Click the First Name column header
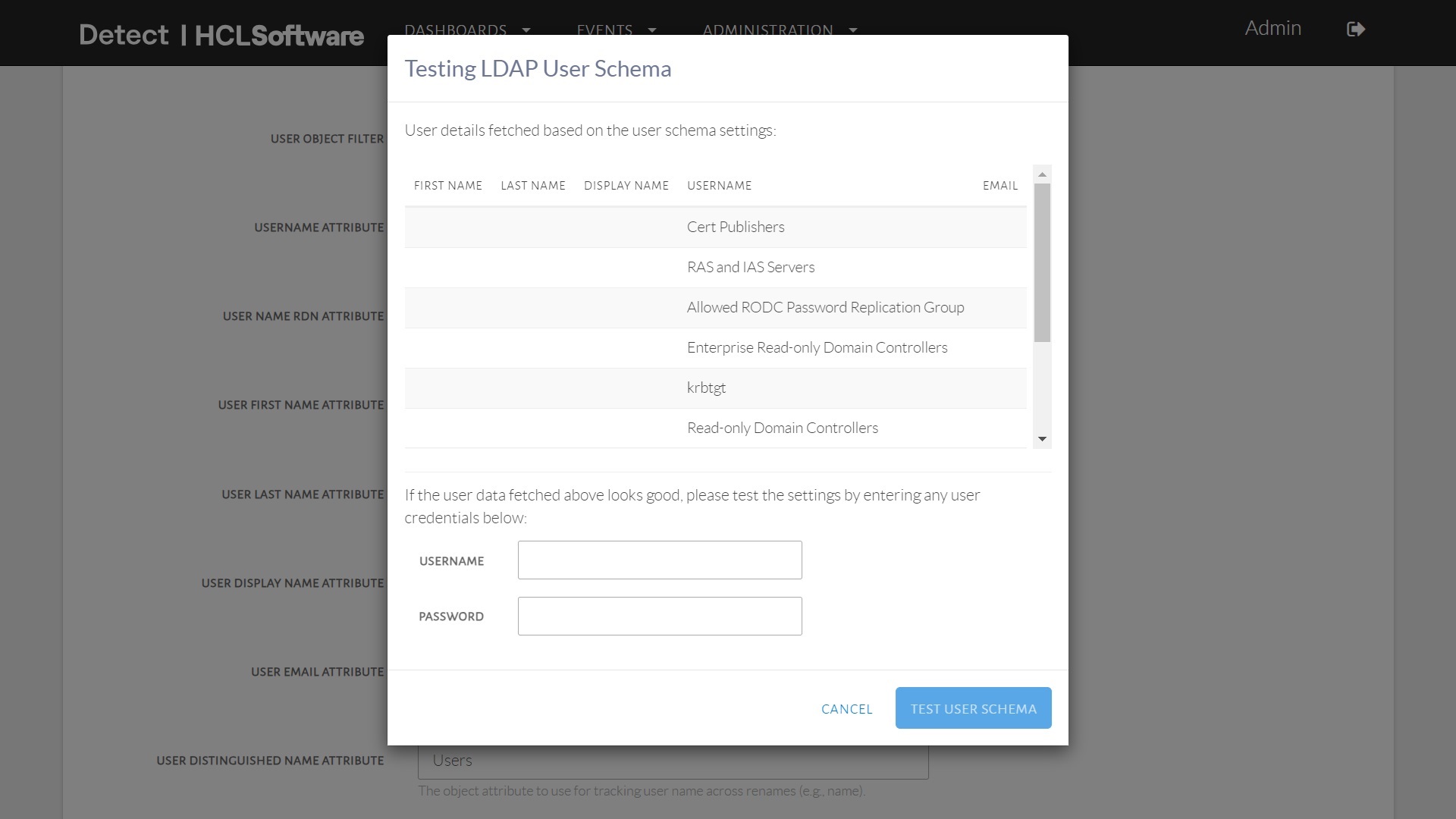The height and width of the screenshot is (819, 1456). coord(447,186)
